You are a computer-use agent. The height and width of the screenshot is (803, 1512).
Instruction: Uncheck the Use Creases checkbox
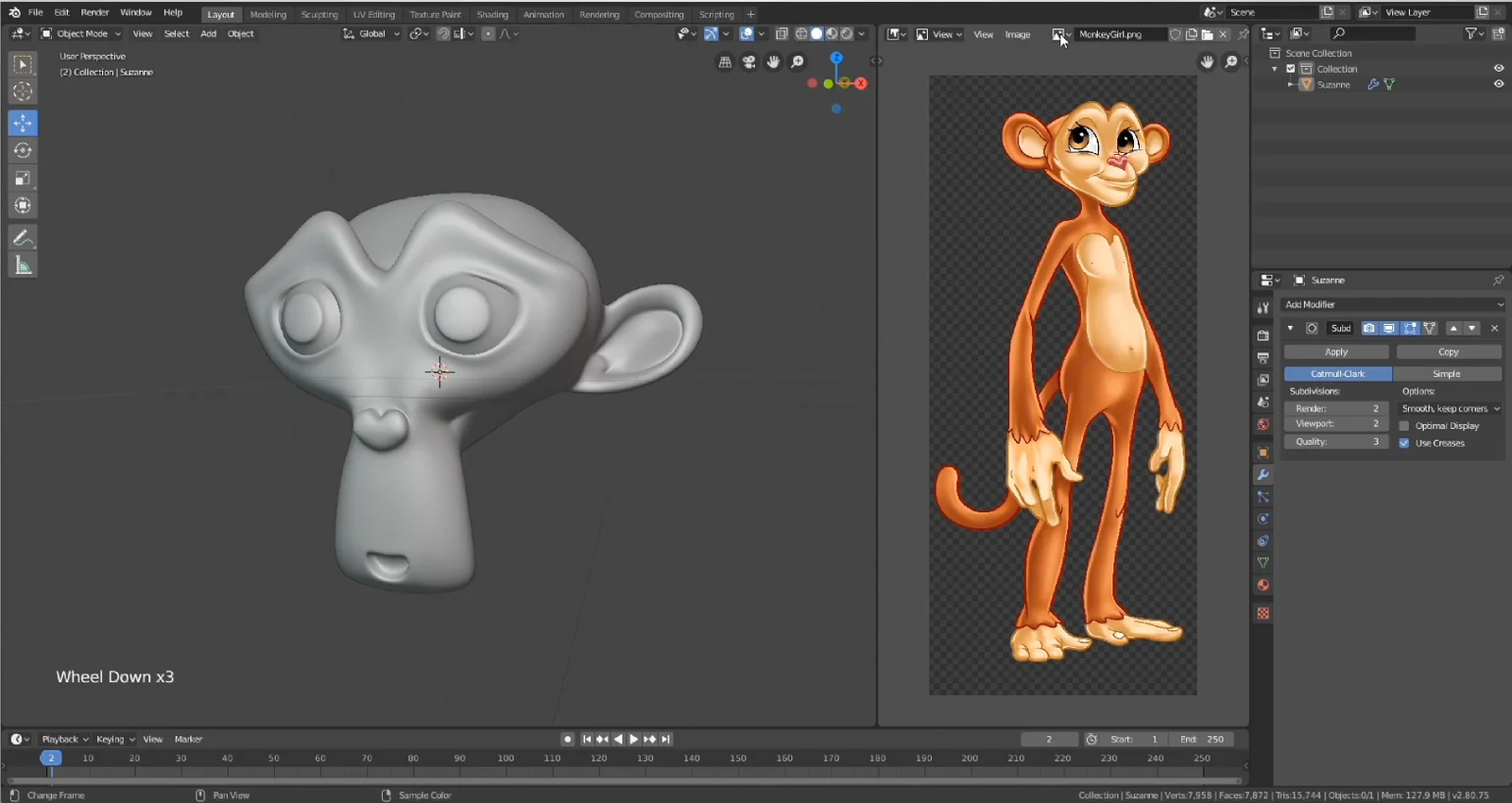1404,443
